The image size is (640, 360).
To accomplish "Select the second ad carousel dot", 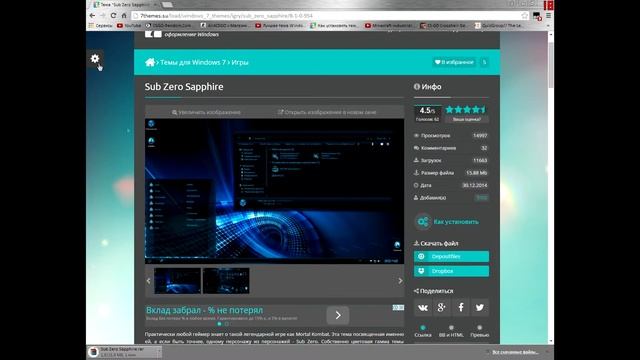I will pyautogui.click(x=227, y=324).
